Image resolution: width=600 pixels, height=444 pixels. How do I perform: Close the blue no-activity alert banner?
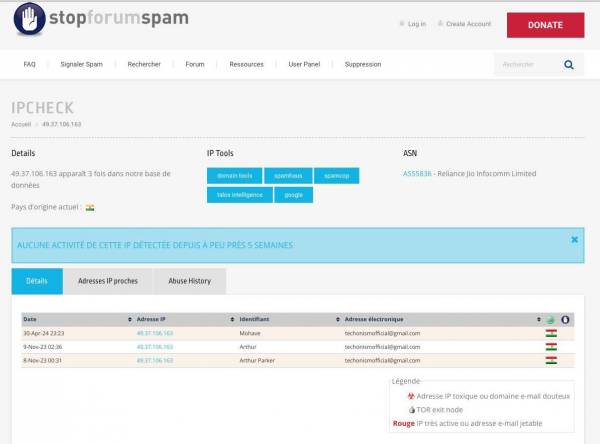(x=574, y=240)
